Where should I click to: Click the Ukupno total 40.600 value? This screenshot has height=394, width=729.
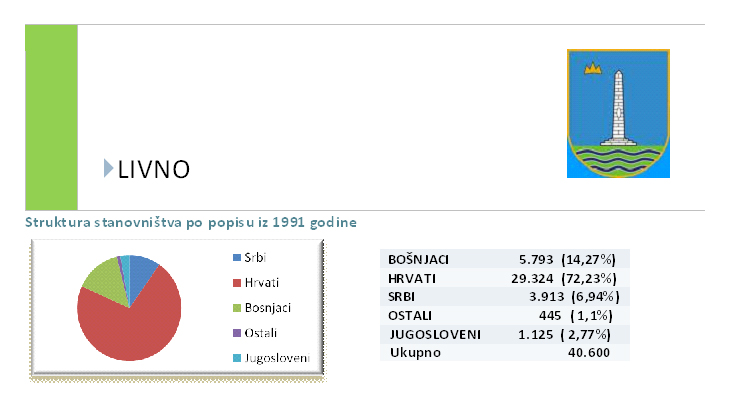[x=589, y=353]
